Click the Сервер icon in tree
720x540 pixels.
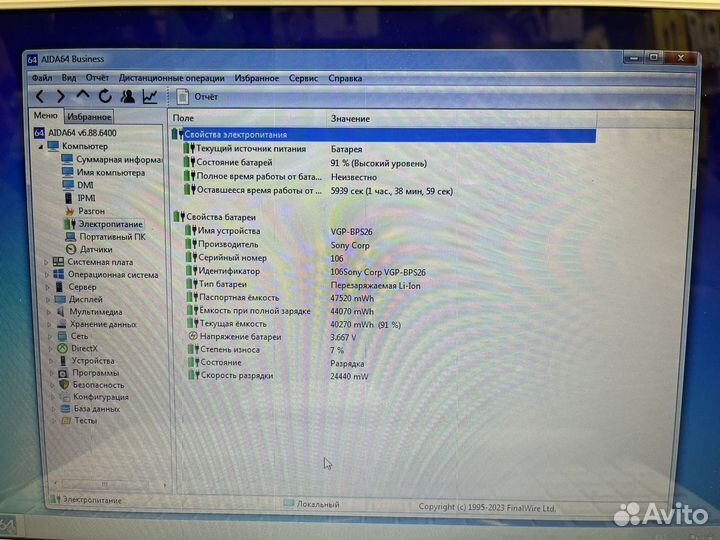point(59,287)
